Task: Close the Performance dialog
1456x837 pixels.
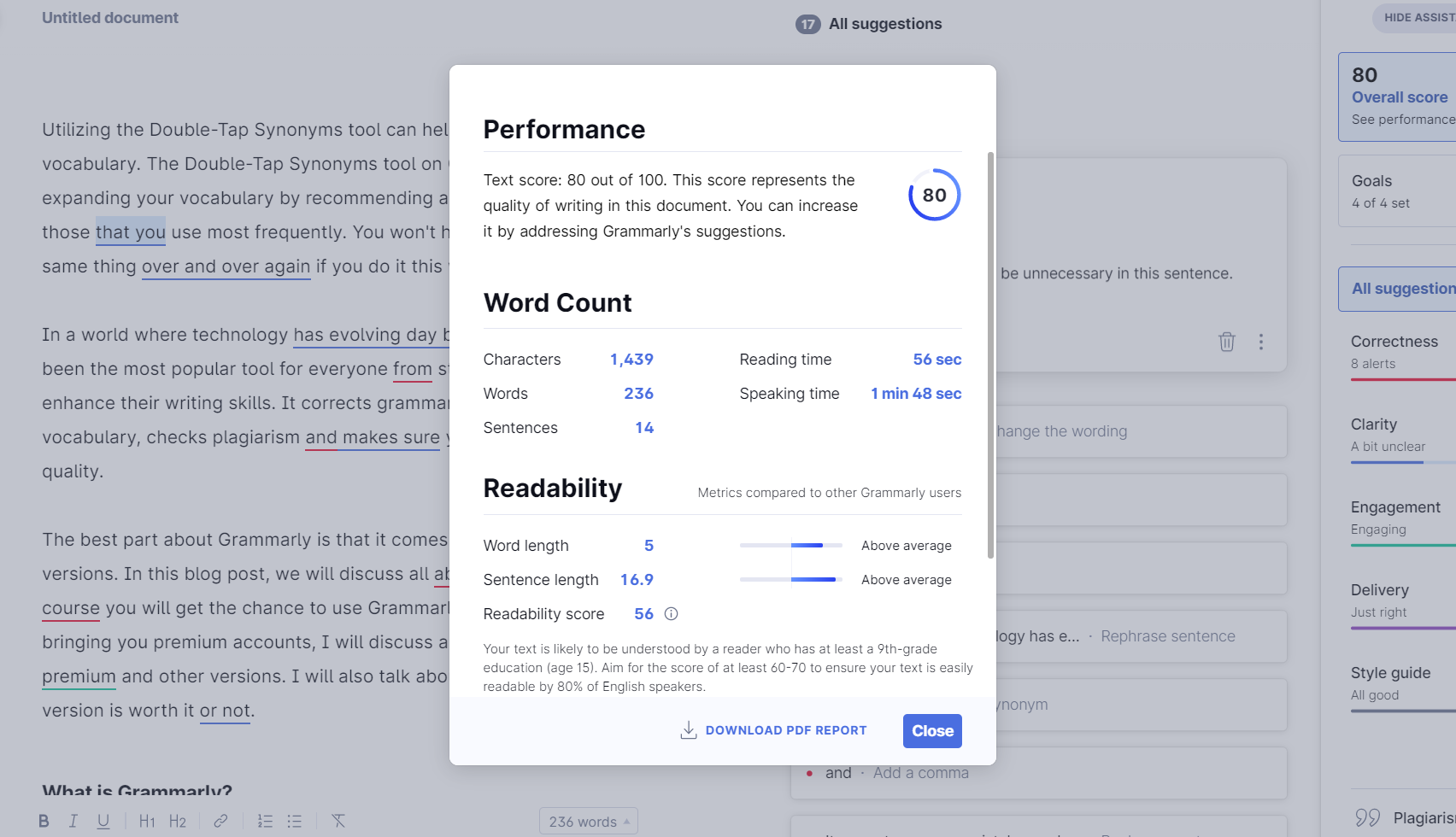Action: 931,730
